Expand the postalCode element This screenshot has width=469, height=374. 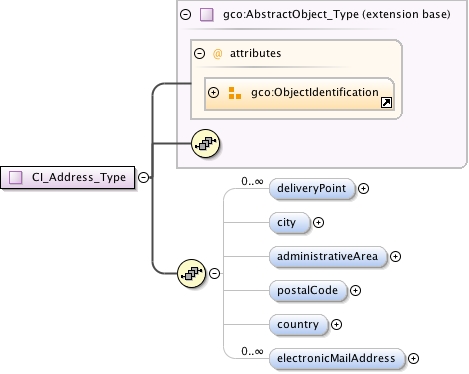tap(355, 291)
